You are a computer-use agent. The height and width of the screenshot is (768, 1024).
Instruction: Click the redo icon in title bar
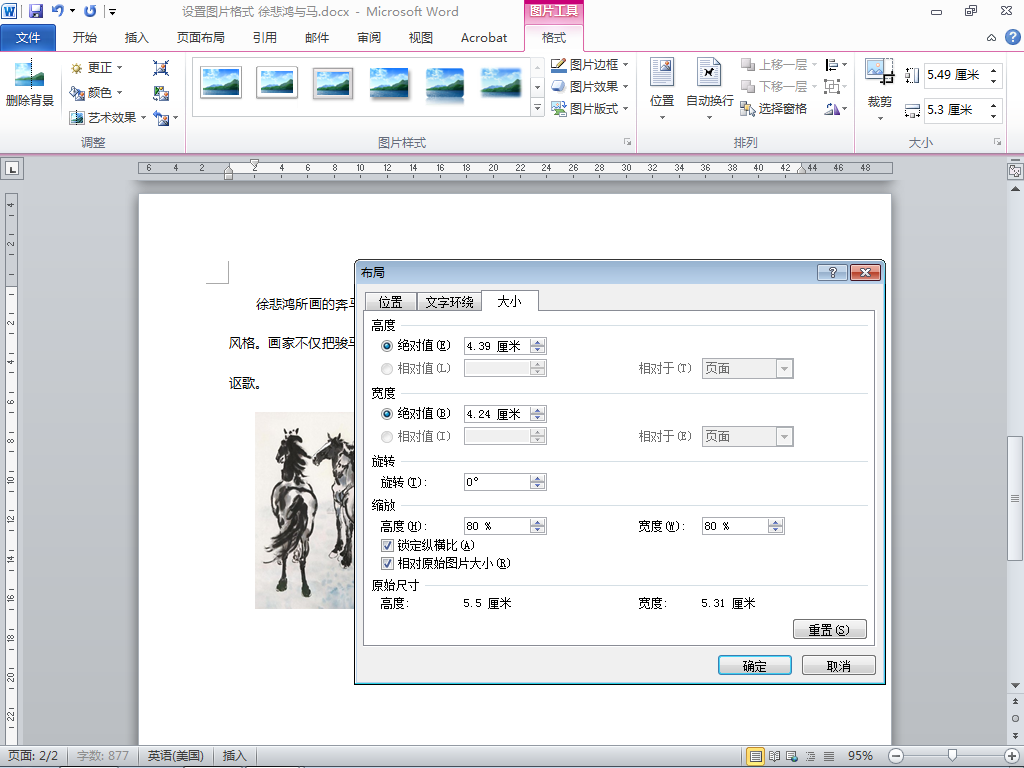tap(90, 11)
